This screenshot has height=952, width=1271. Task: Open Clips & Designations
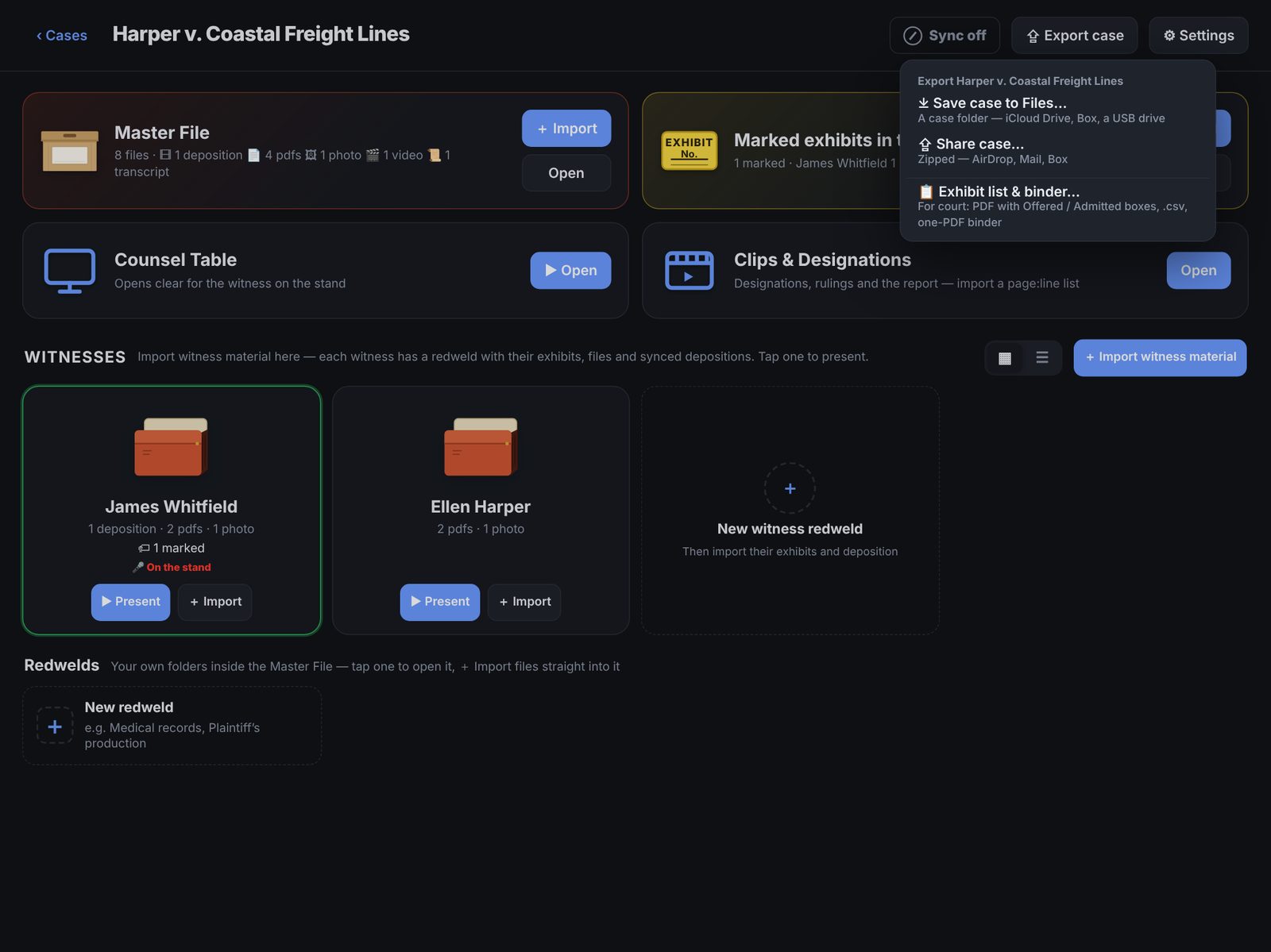tap(1198, 270)
